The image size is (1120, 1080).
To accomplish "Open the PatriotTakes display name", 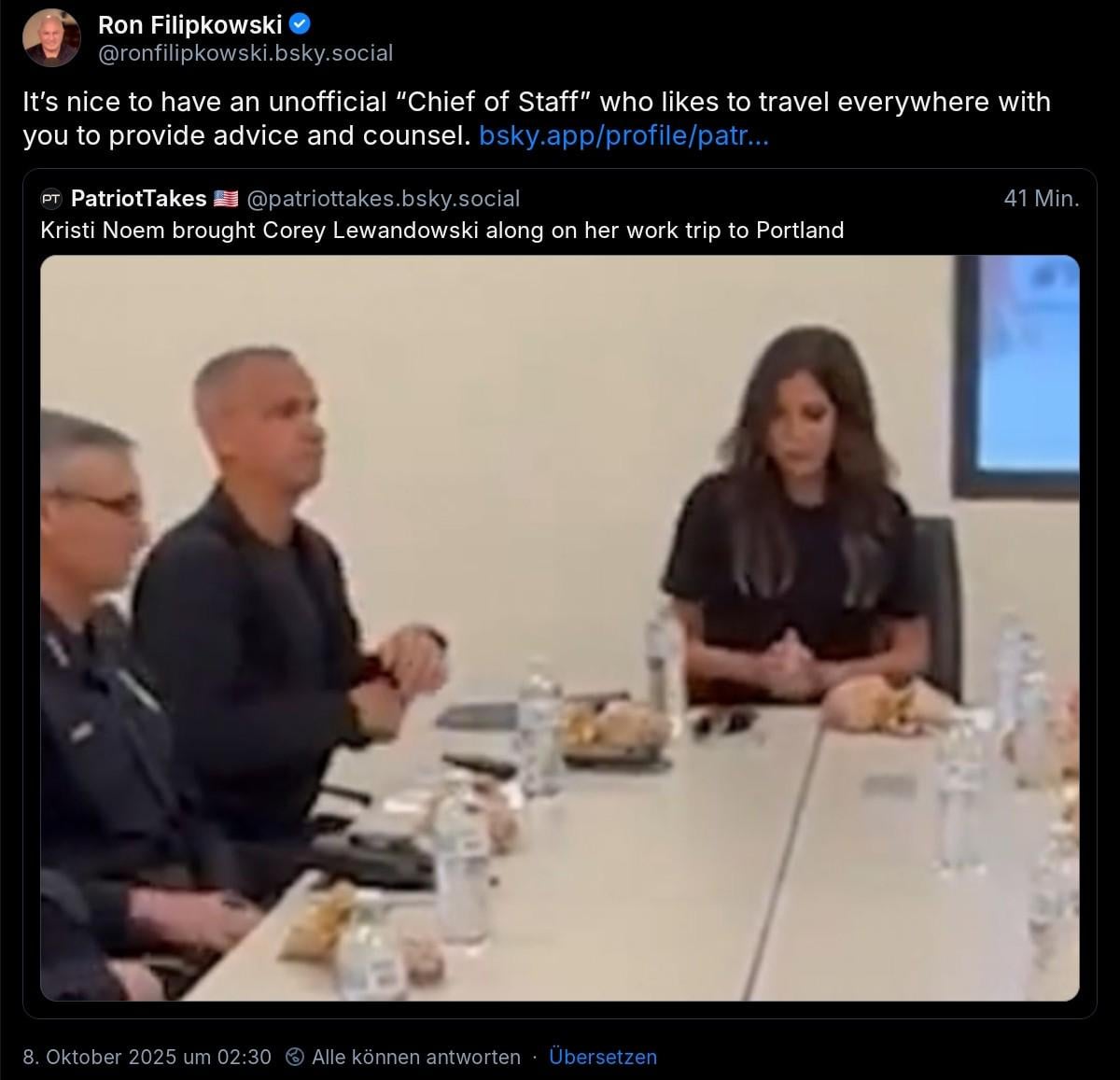I will click(138, 198).
